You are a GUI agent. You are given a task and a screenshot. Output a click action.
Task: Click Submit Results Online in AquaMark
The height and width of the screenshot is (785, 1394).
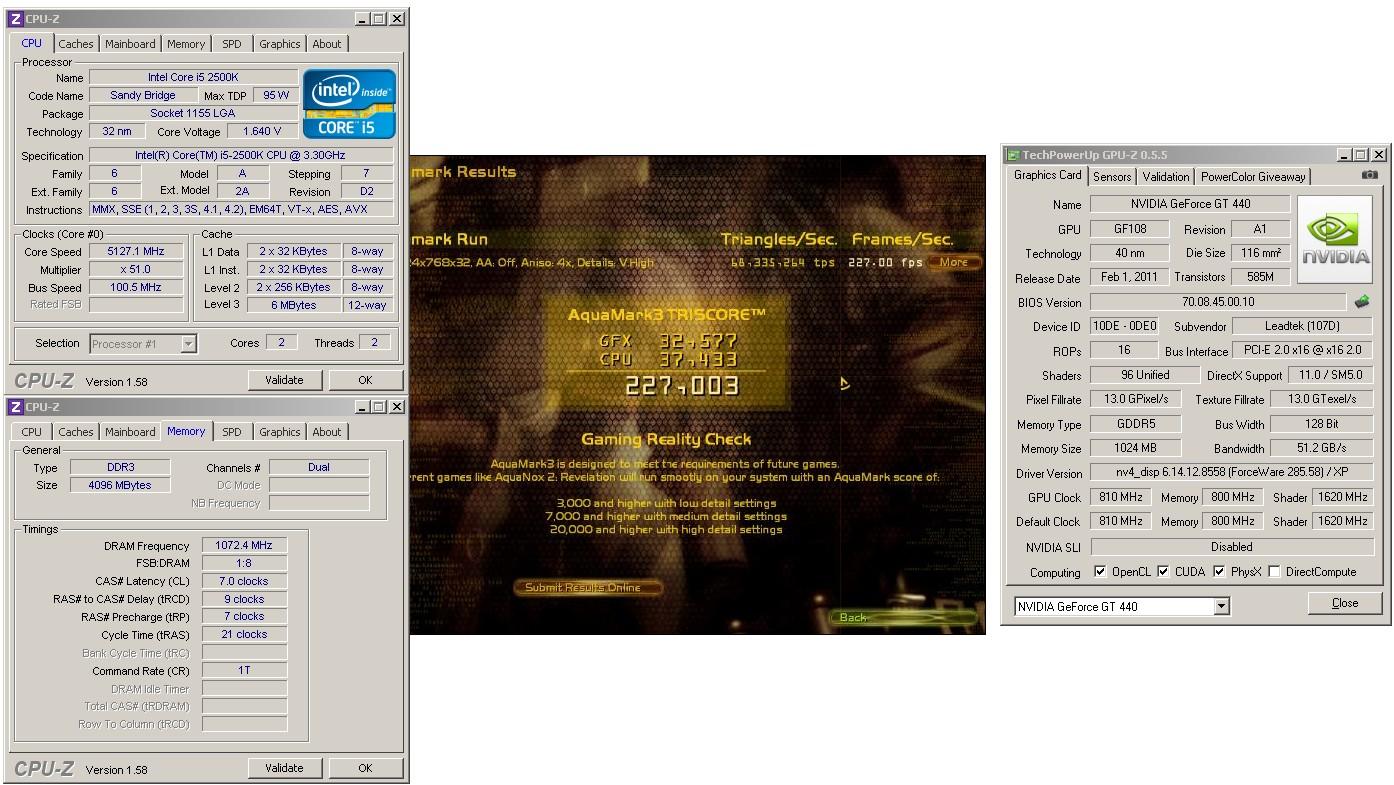(x=590, y=587)
